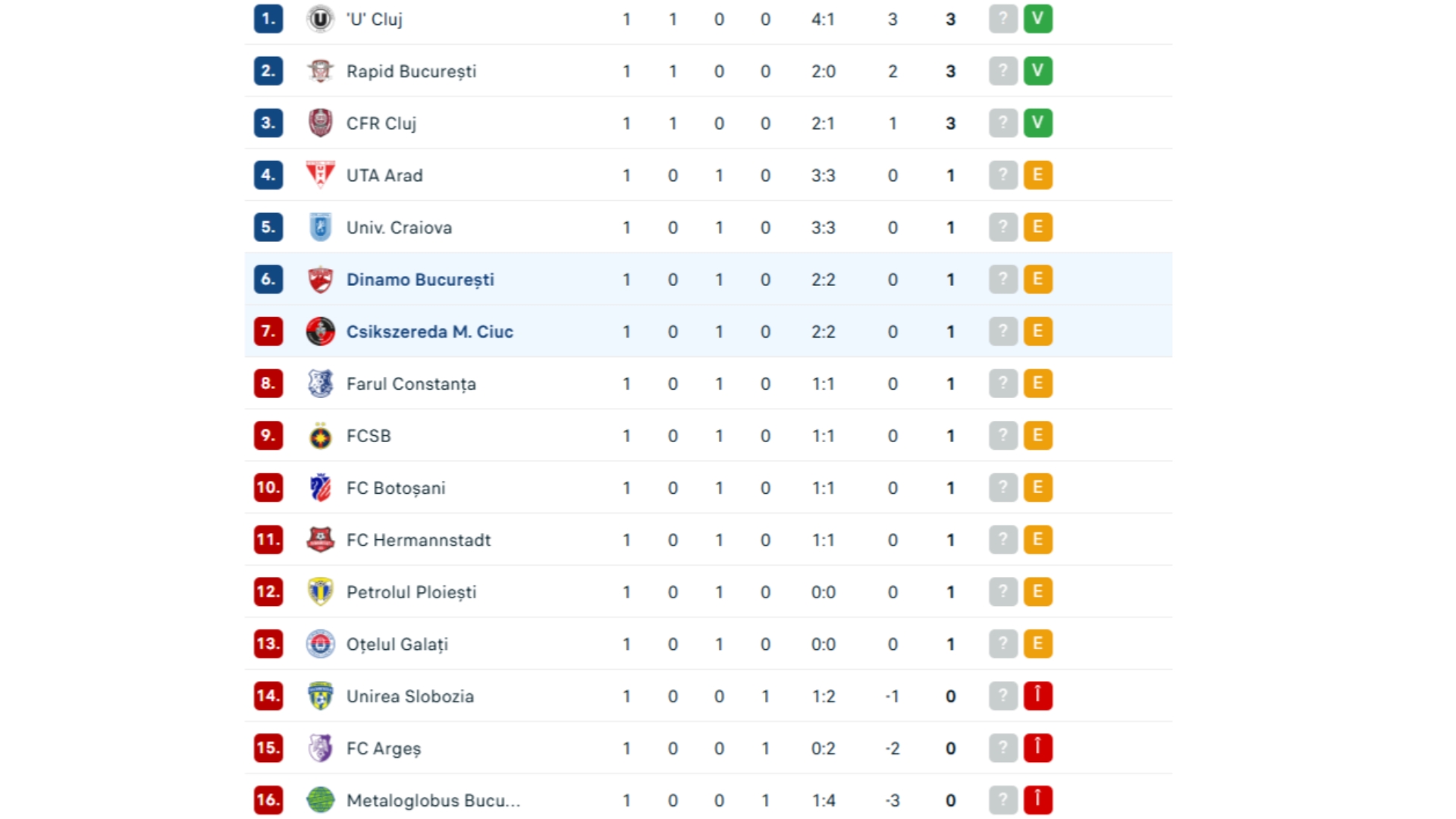Click the UTA Arad team logo
This screenshot has height=819, width=1456.
click(x=320, y=175)
